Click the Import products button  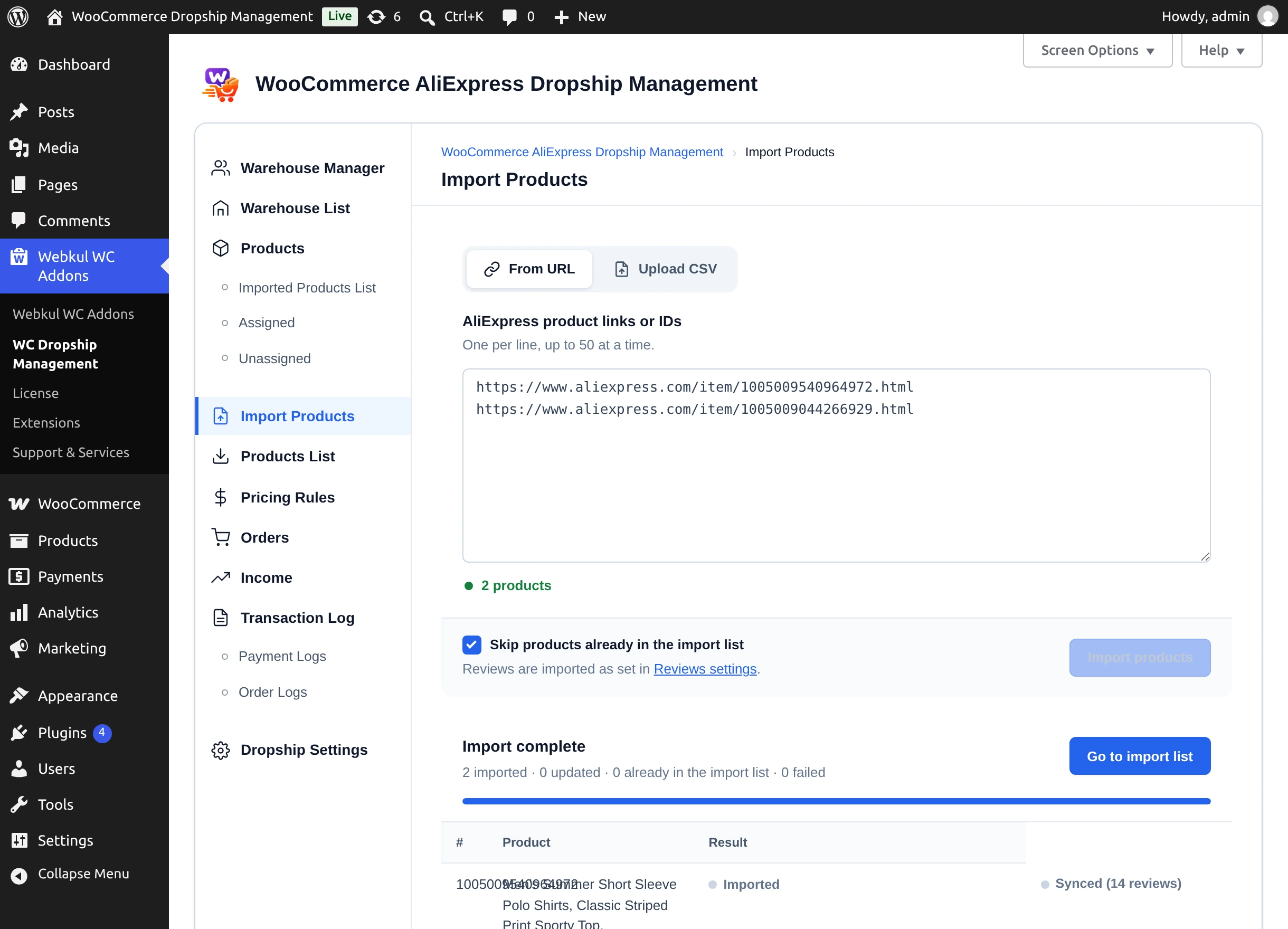pos(1140,658)
